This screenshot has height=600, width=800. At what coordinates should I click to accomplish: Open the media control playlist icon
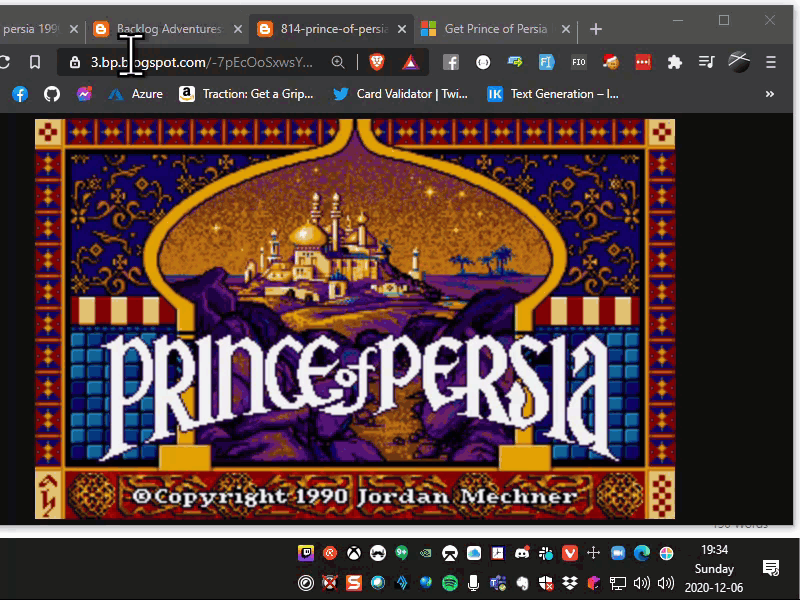click(x=707, y=62)
